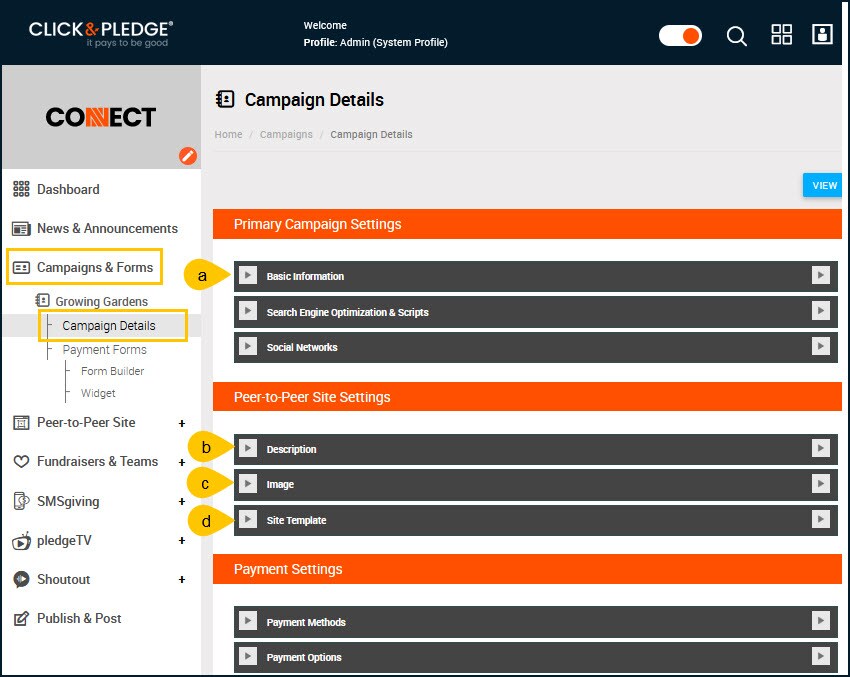Click the Peer-to-Peer Site Settings header

[527, 397]
